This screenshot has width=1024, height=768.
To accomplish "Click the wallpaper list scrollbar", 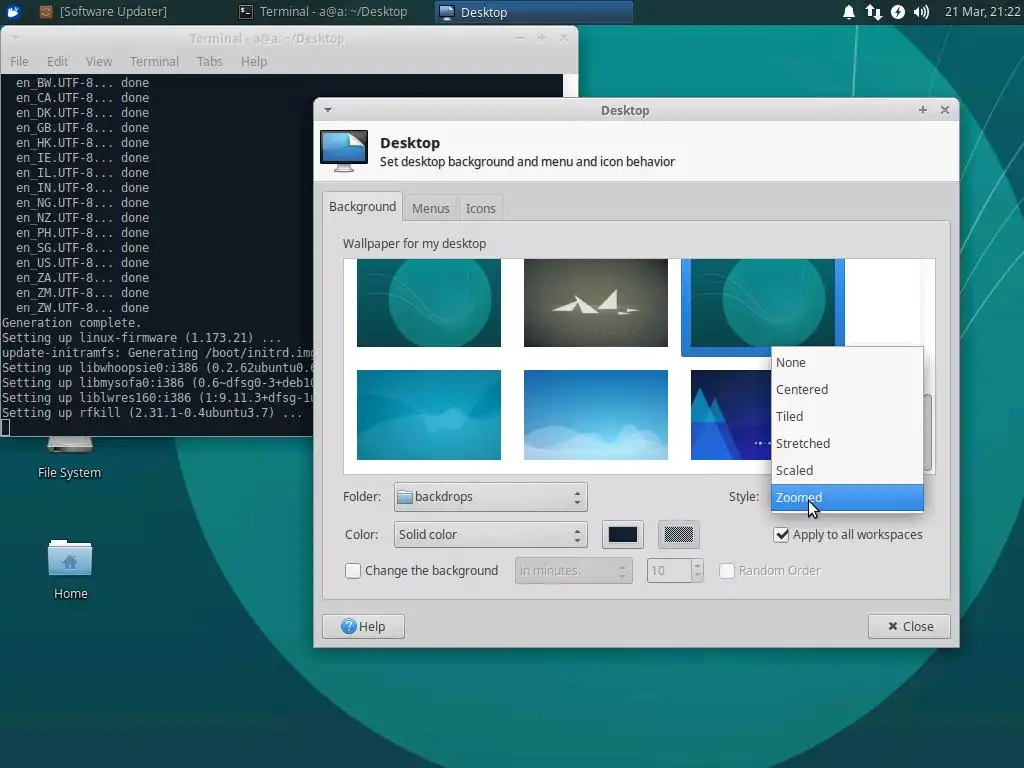I will tap(929, 432).
